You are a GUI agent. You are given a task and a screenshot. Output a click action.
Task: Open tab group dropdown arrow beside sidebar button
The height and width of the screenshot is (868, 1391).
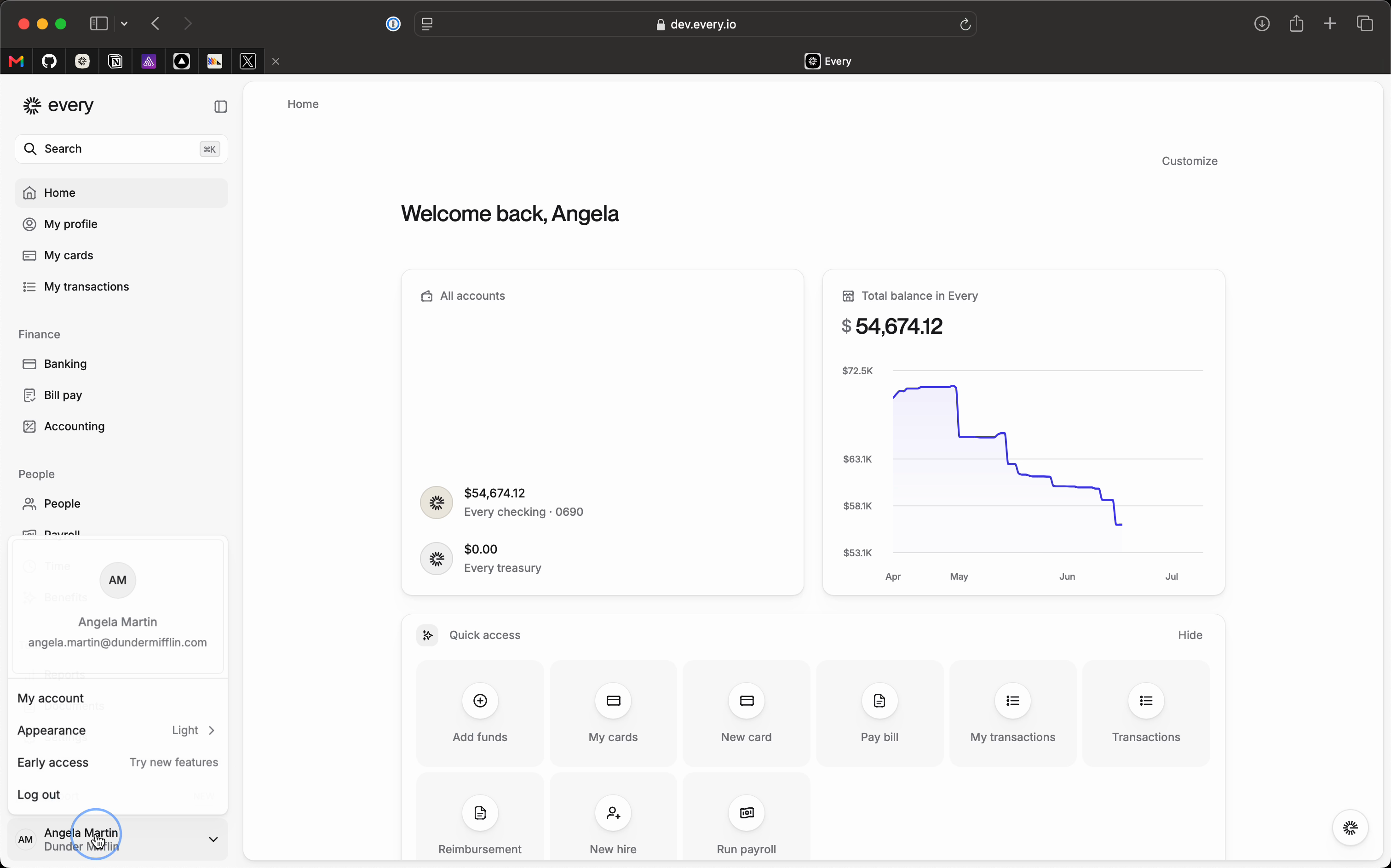pyautogui.click(x=124, y=24)
